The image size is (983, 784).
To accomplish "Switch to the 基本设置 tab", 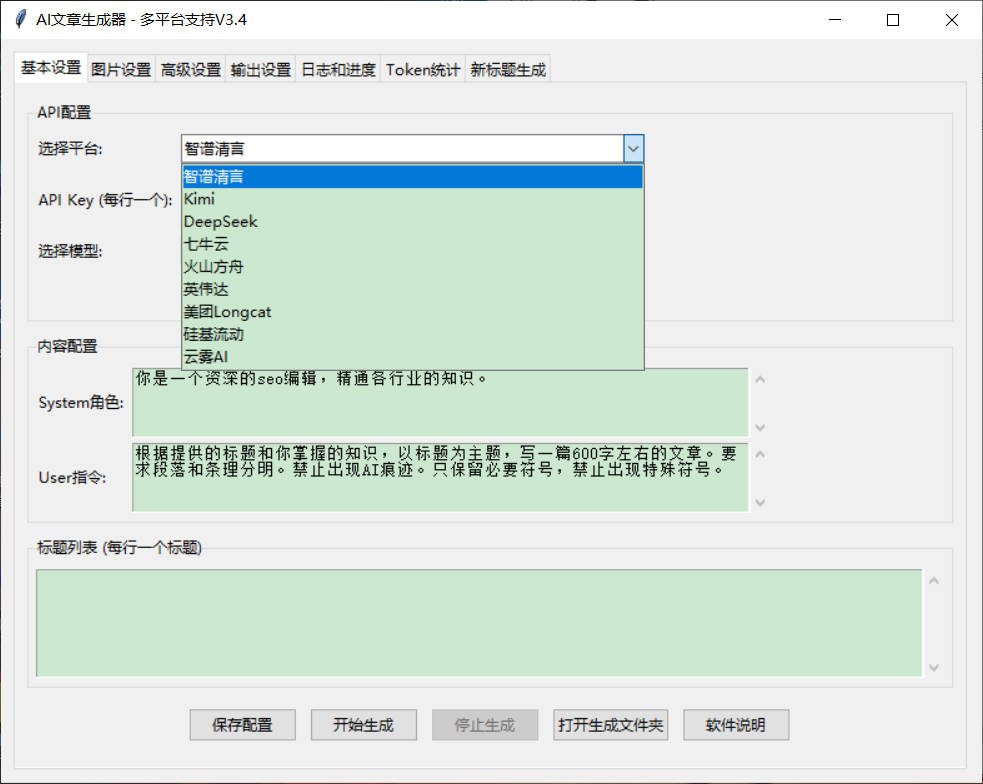I will pyautogui.click(x=51, y=68).
